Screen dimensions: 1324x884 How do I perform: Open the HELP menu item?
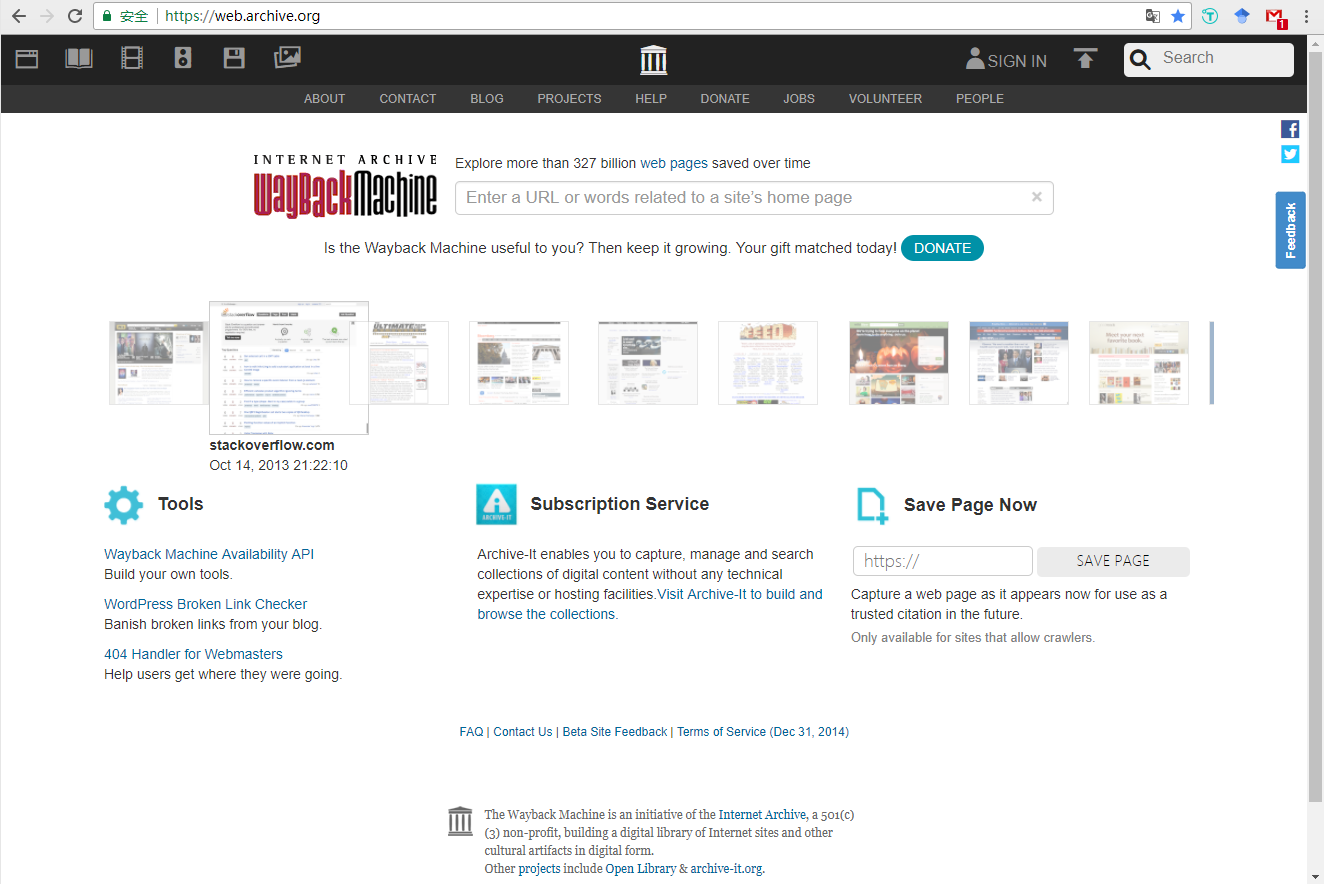pyautogui.click(x=651, y=99)
